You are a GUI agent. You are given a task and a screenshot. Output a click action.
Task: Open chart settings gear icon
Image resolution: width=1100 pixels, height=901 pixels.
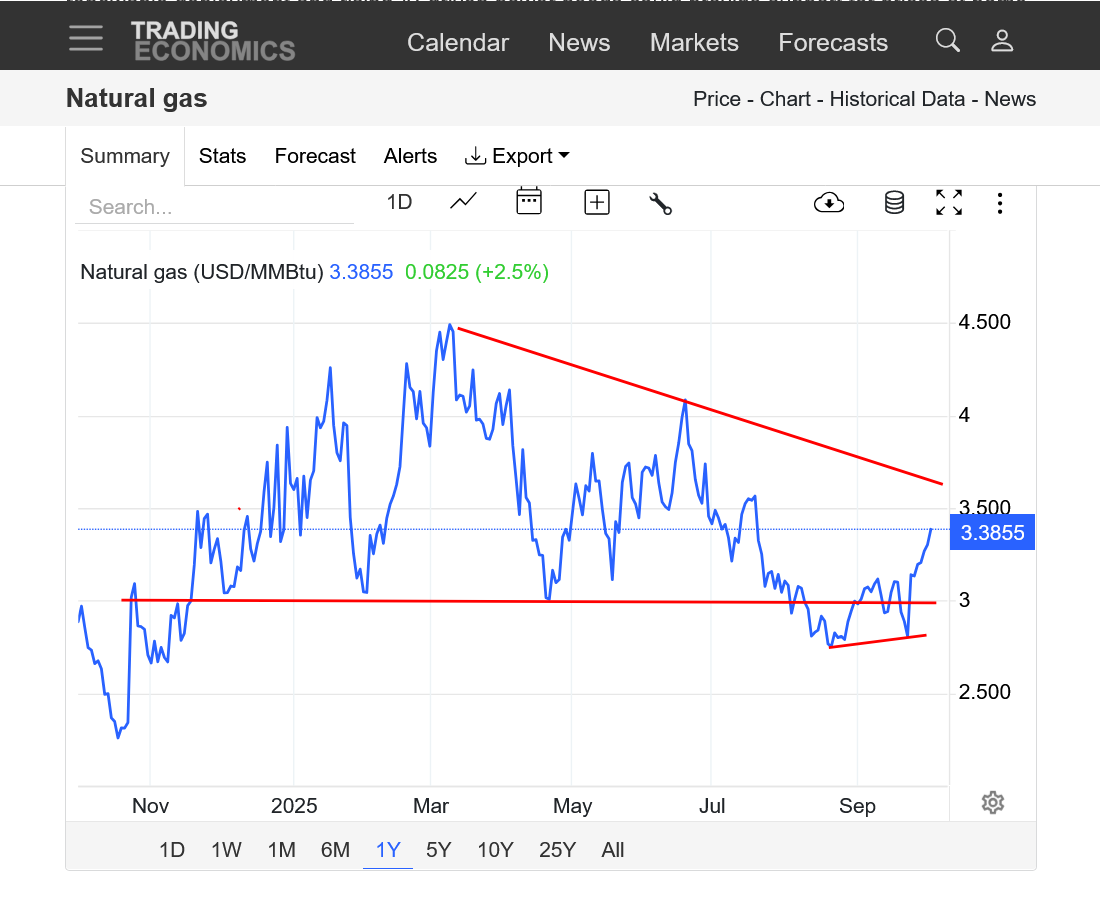[x=992, y=802]
